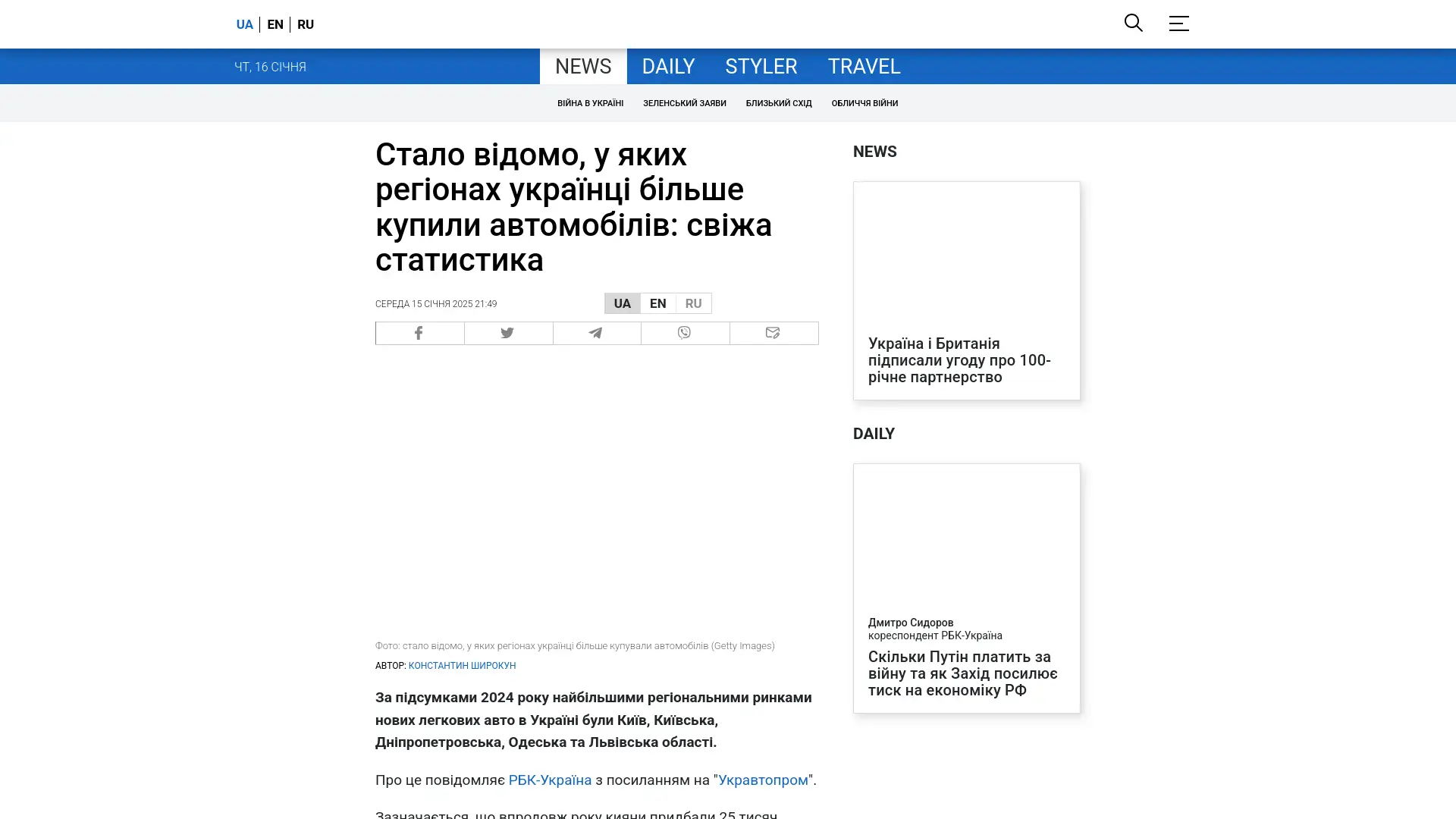Follow the Укравтопром source link
The height and width of the screenshot is (819, 1456).
coord(763,780)
